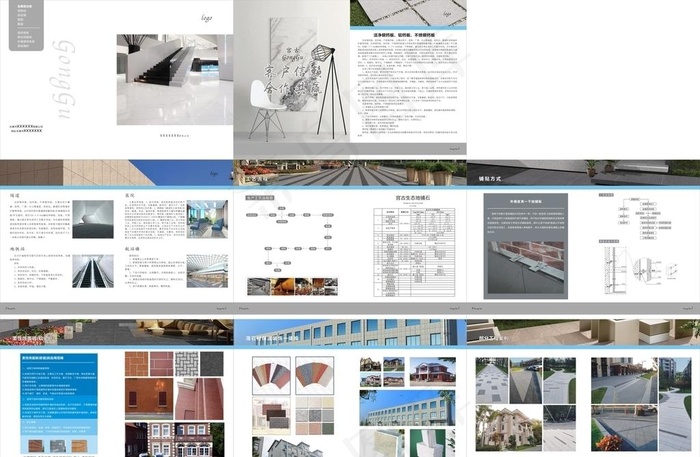Click the circular detail in the wall-section drawing
Viewport: 700px width, 457px height.
click(643, 270)
